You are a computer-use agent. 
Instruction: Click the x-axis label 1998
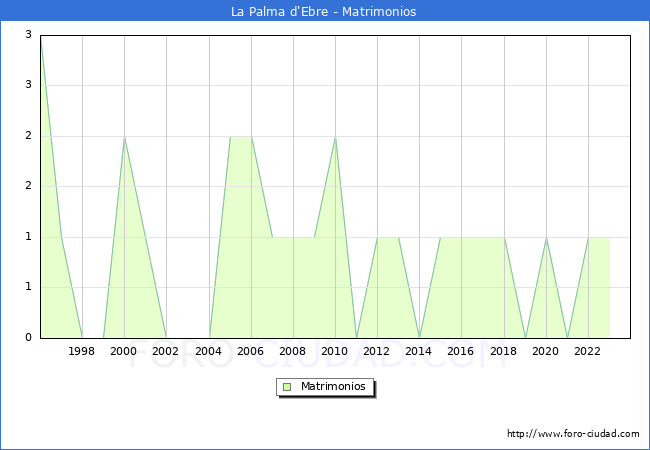[82, 351]
